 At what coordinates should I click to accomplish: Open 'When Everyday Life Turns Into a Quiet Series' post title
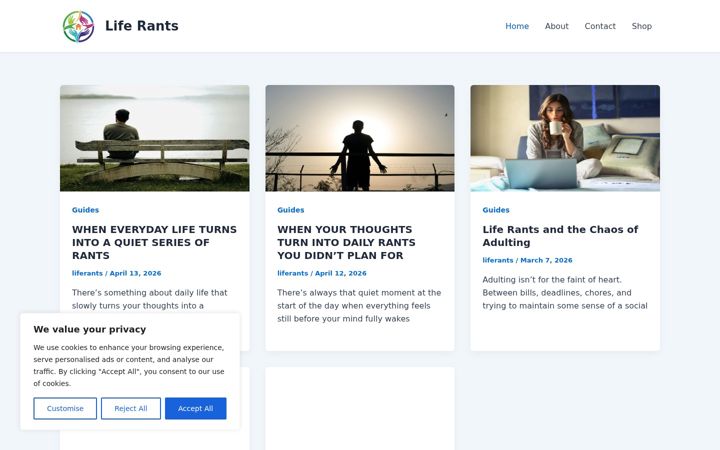pos(154,242)
